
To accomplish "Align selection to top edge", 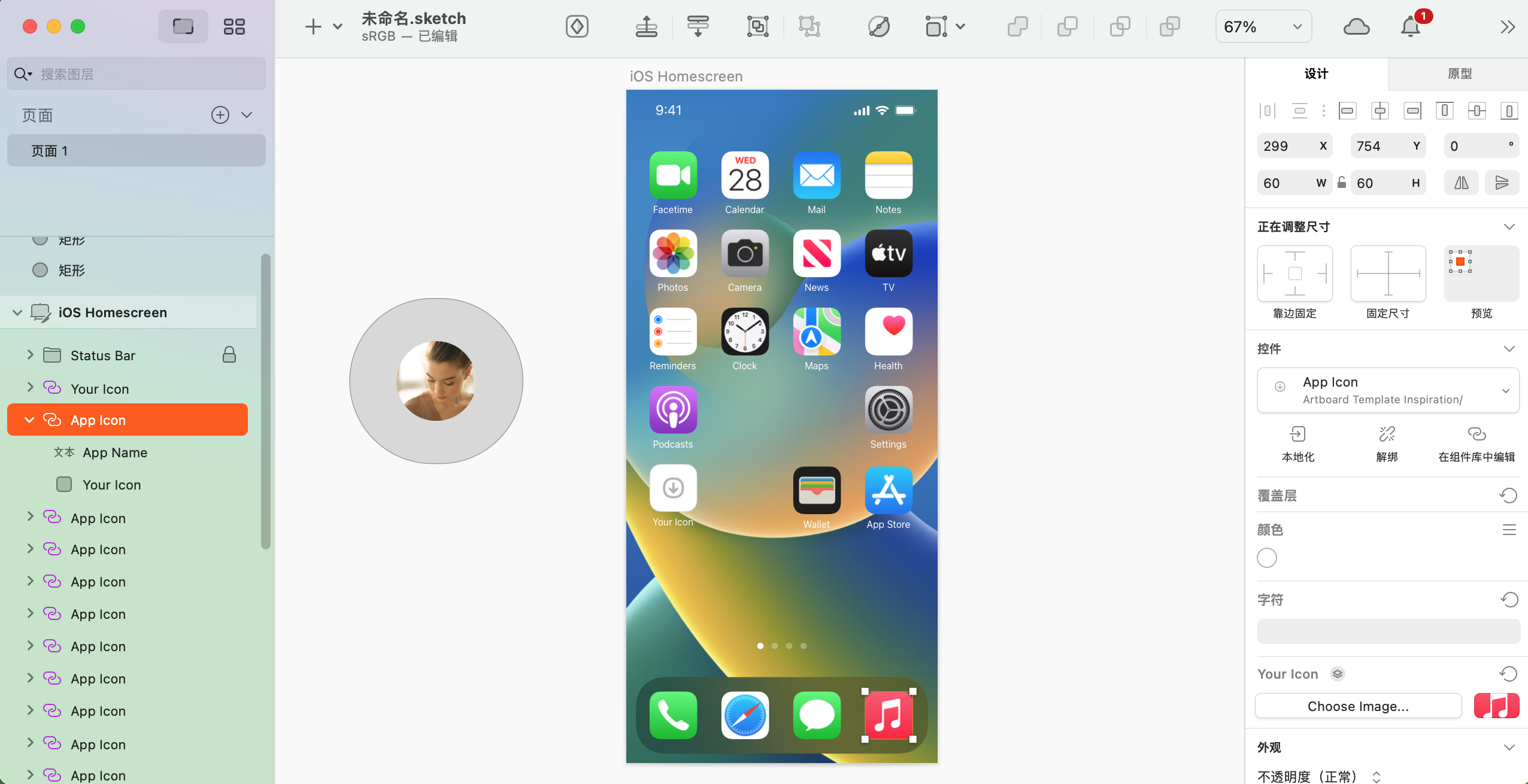I will tap(1445, 111).
